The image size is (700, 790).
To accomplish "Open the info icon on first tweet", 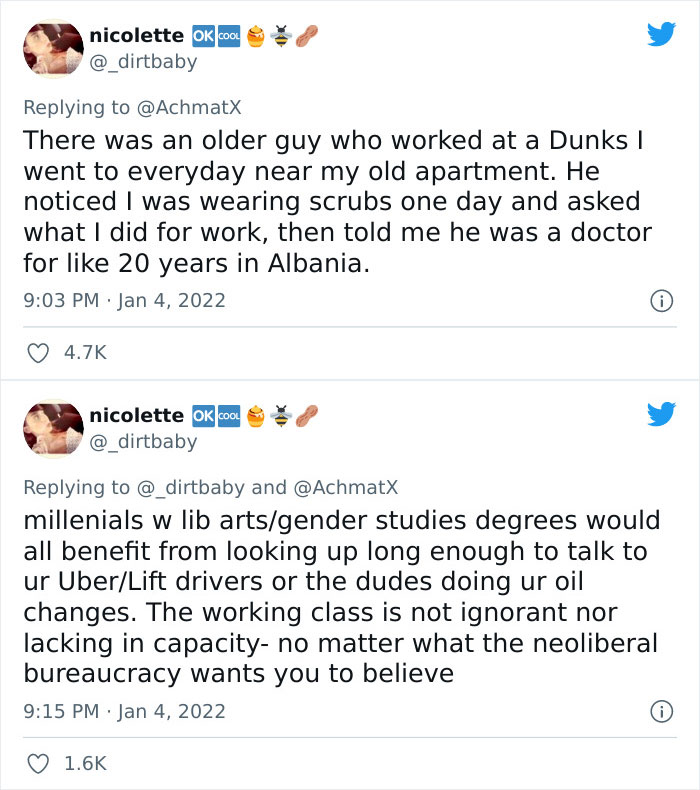I will pyautogui.click(x=661, y=301).
